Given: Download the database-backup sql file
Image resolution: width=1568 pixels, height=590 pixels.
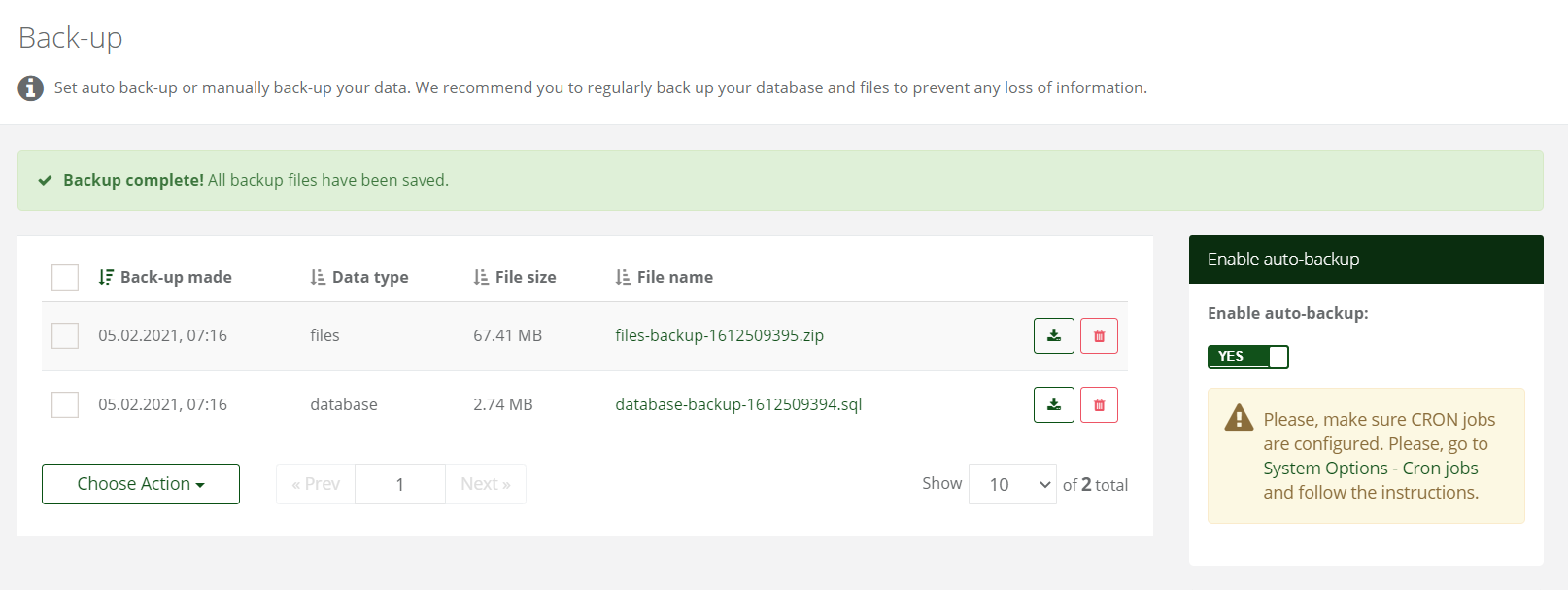Looking at the screenshot, I should click(x=1053, y=404).
